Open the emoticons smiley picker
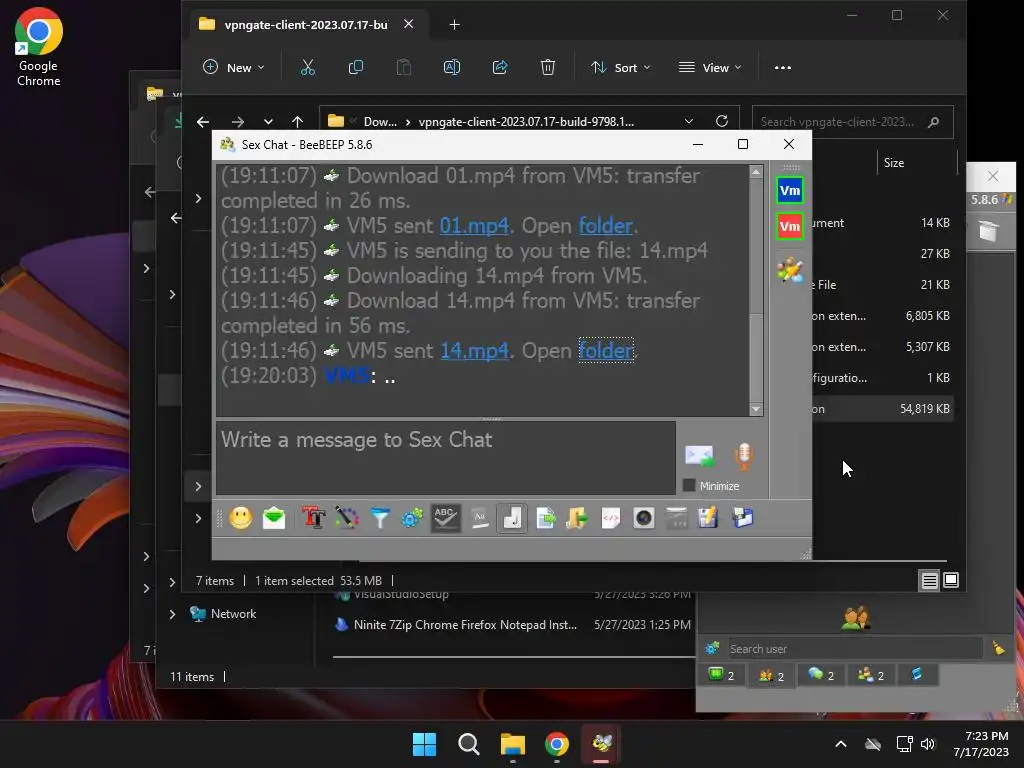The width and height of the screenshot is (1024, 768). click(x=240, y=519)
